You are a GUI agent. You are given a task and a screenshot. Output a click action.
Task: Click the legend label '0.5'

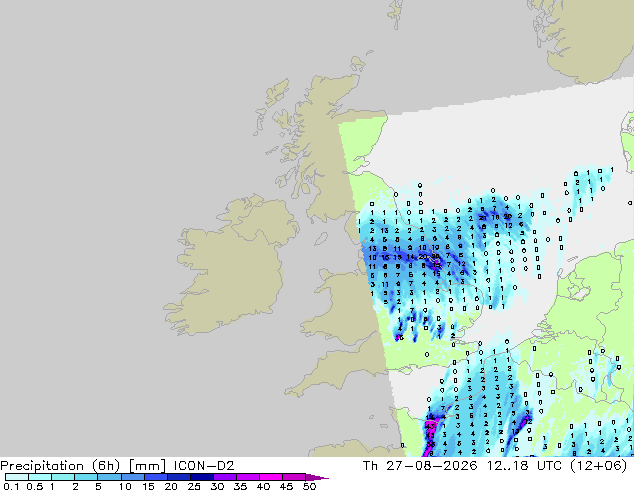(x=34, y=486)
